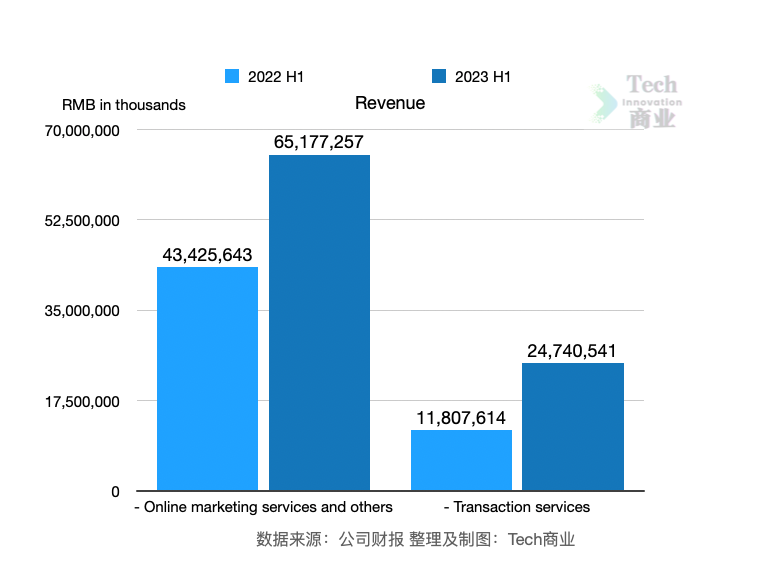Screen dimensions: 782x564
Task: Select the RMB in thousands axis title
Action: tap(124, 104)
